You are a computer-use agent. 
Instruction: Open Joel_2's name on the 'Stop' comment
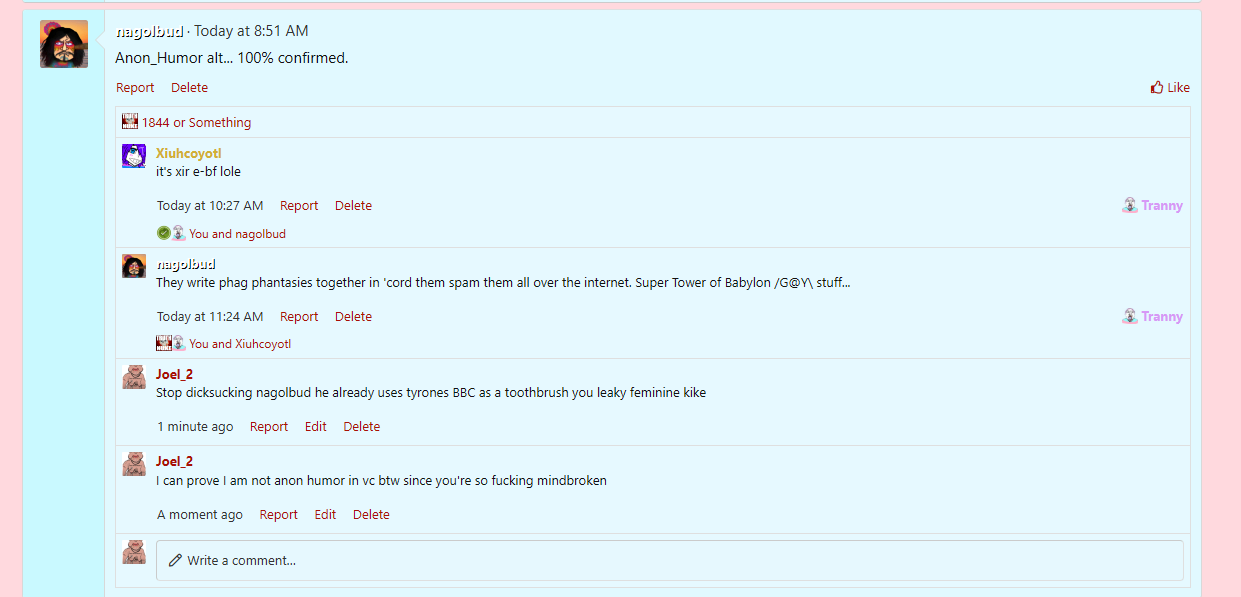pyautogui.click(x=174, y=374)
